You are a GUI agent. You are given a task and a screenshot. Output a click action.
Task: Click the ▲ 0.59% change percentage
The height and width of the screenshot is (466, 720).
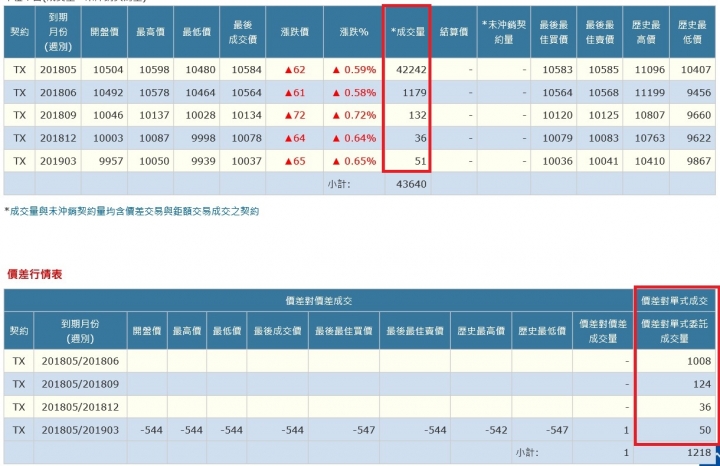click(x=354, y=70)
